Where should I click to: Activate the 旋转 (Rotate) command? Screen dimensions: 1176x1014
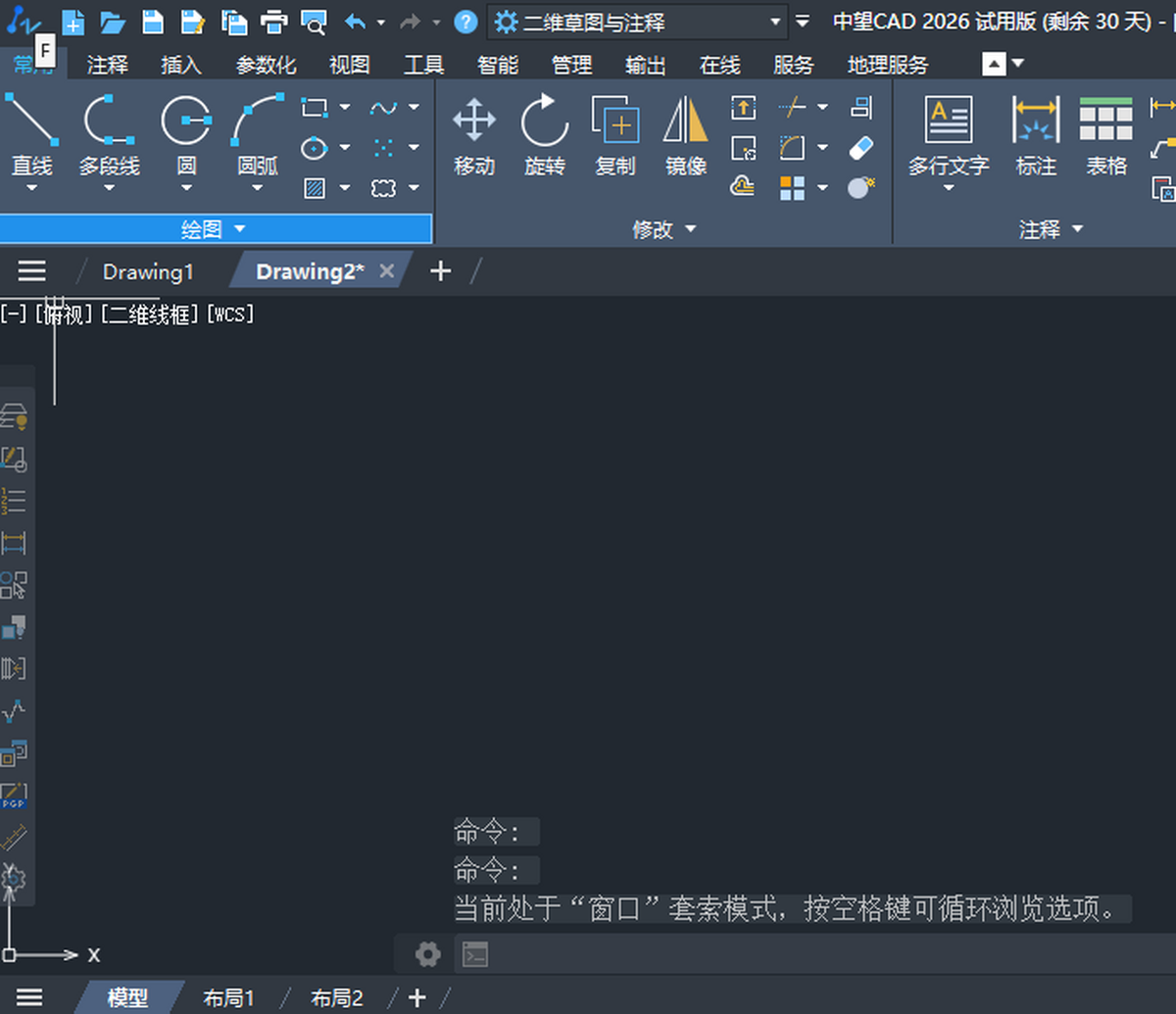[x=545, y=137]
